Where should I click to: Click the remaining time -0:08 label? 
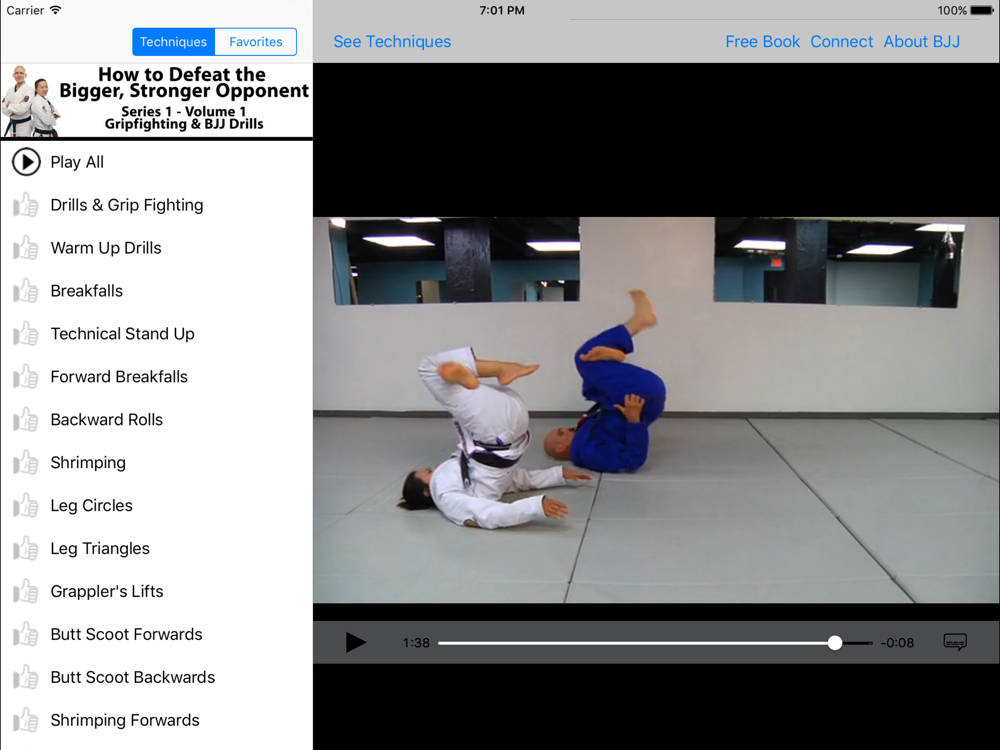[897, 643]
